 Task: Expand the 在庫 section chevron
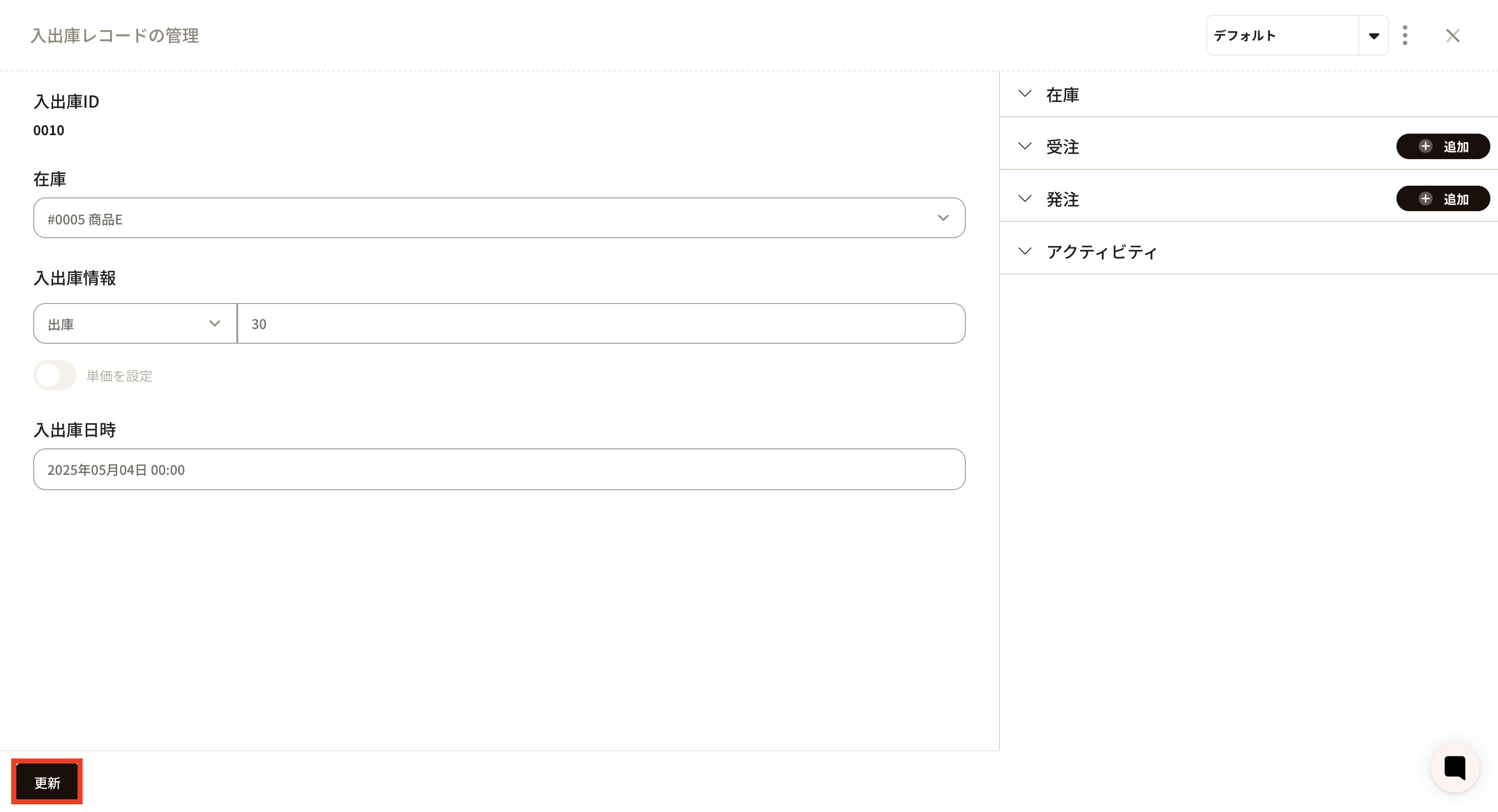[x=1025, y=93]
